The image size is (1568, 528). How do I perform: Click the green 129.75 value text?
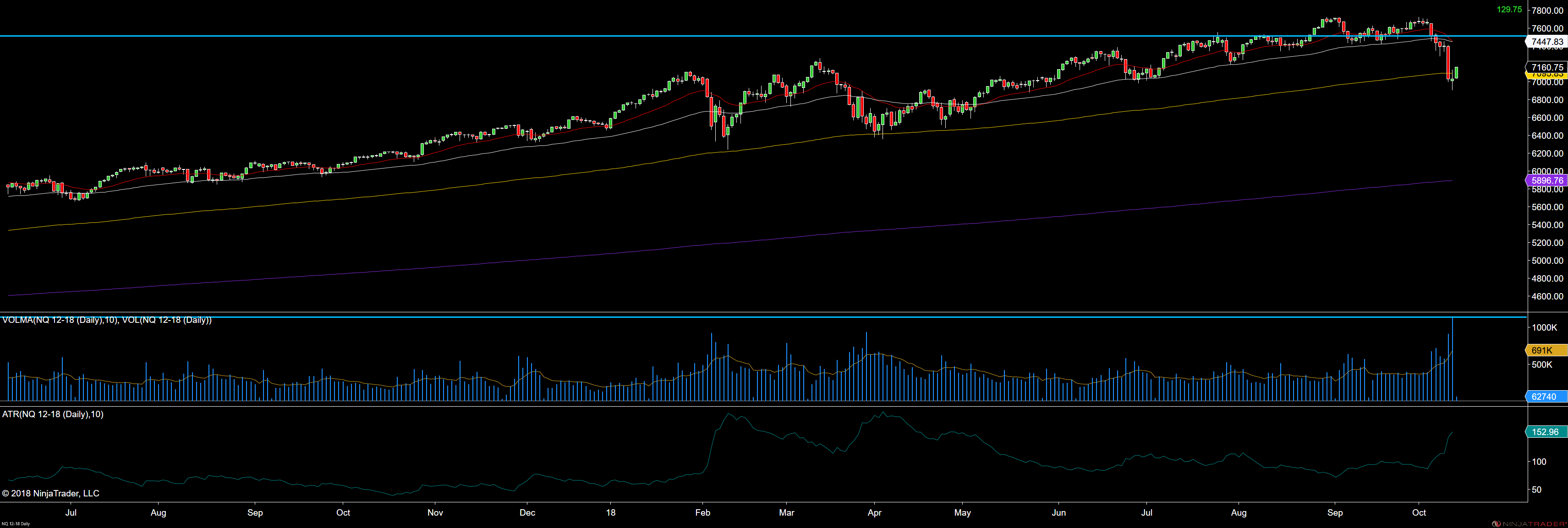coord(1509,10)
